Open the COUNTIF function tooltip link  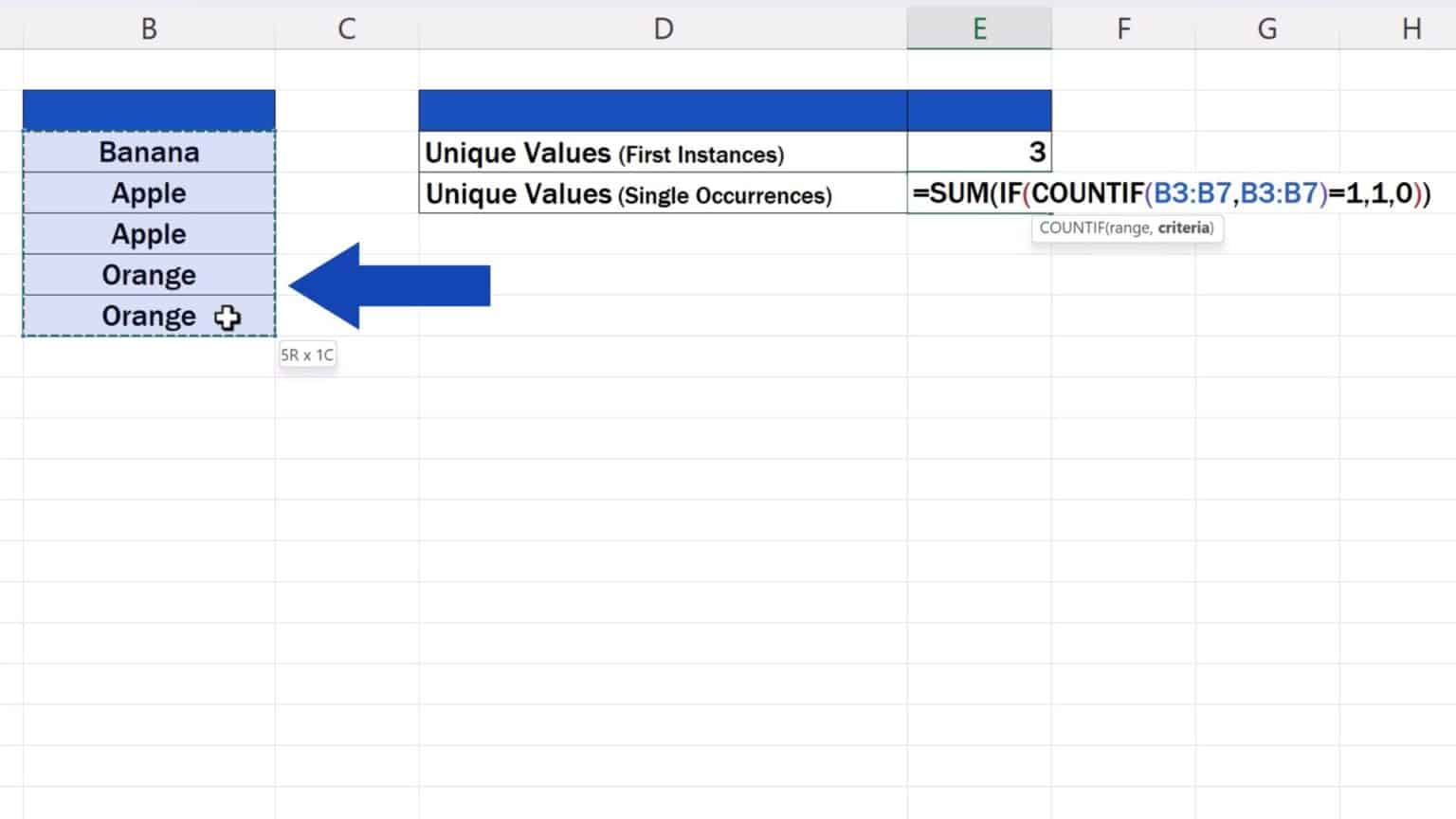point(1074,227)
